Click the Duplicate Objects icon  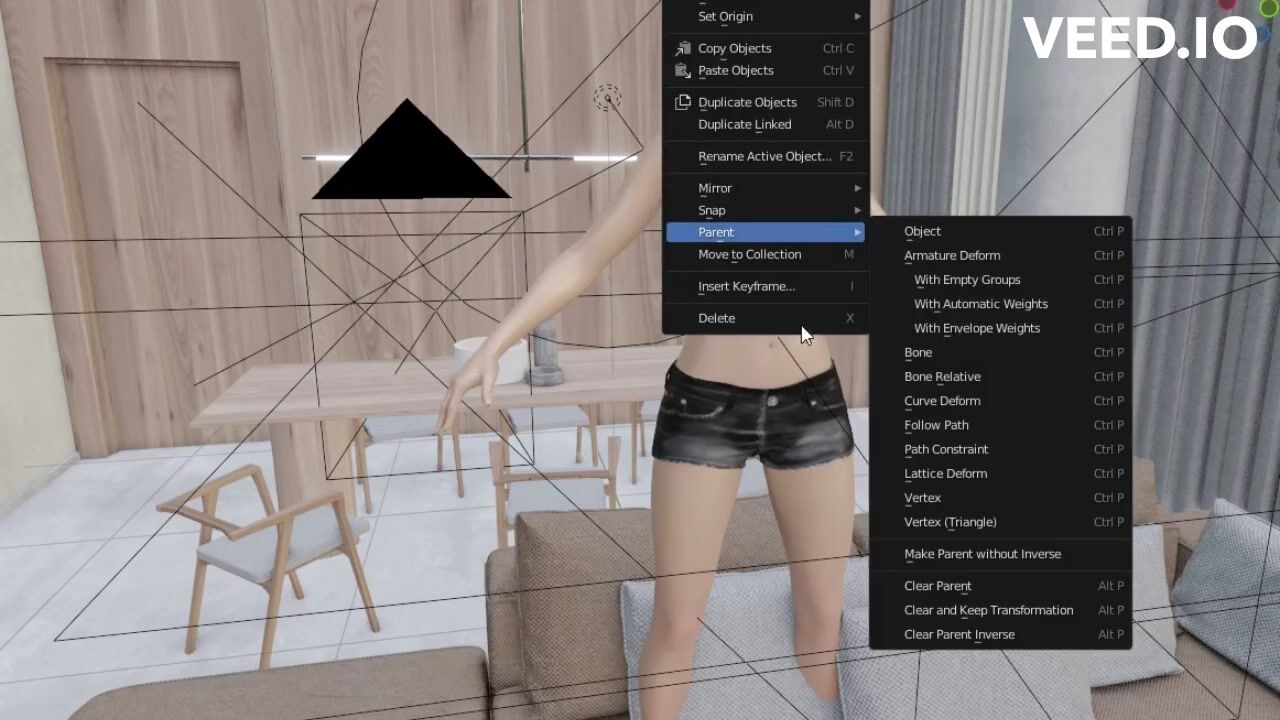683,102
